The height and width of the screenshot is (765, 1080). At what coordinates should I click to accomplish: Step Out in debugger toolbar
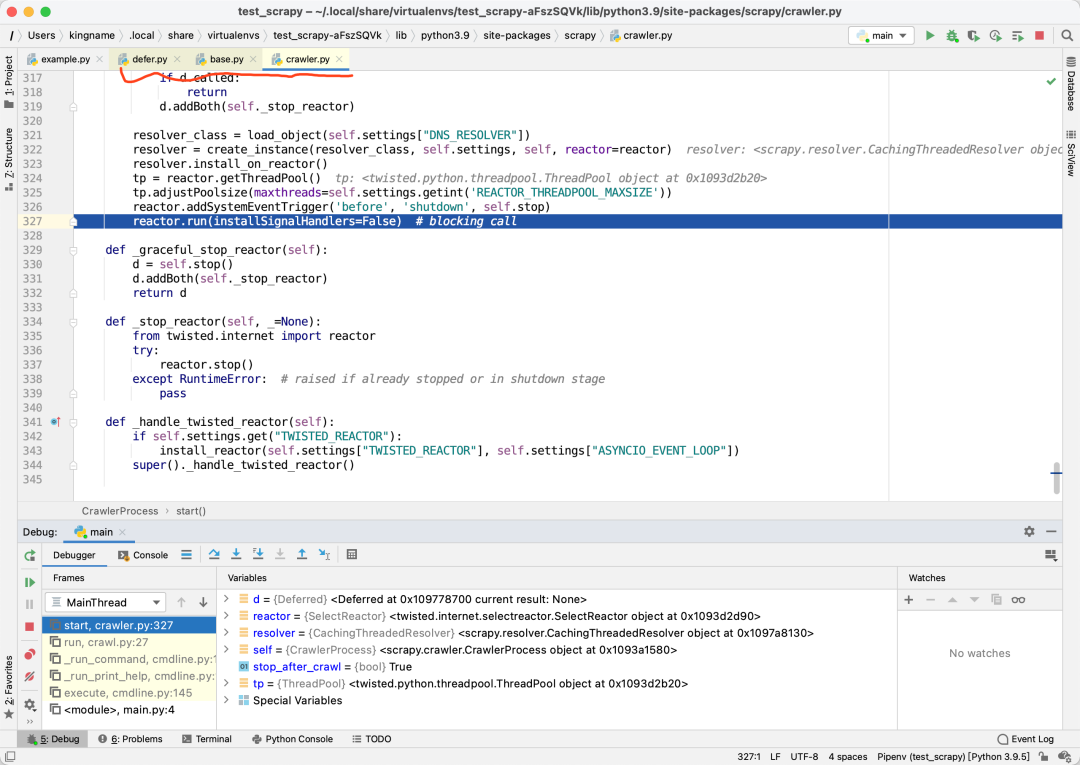click(302, 555)
